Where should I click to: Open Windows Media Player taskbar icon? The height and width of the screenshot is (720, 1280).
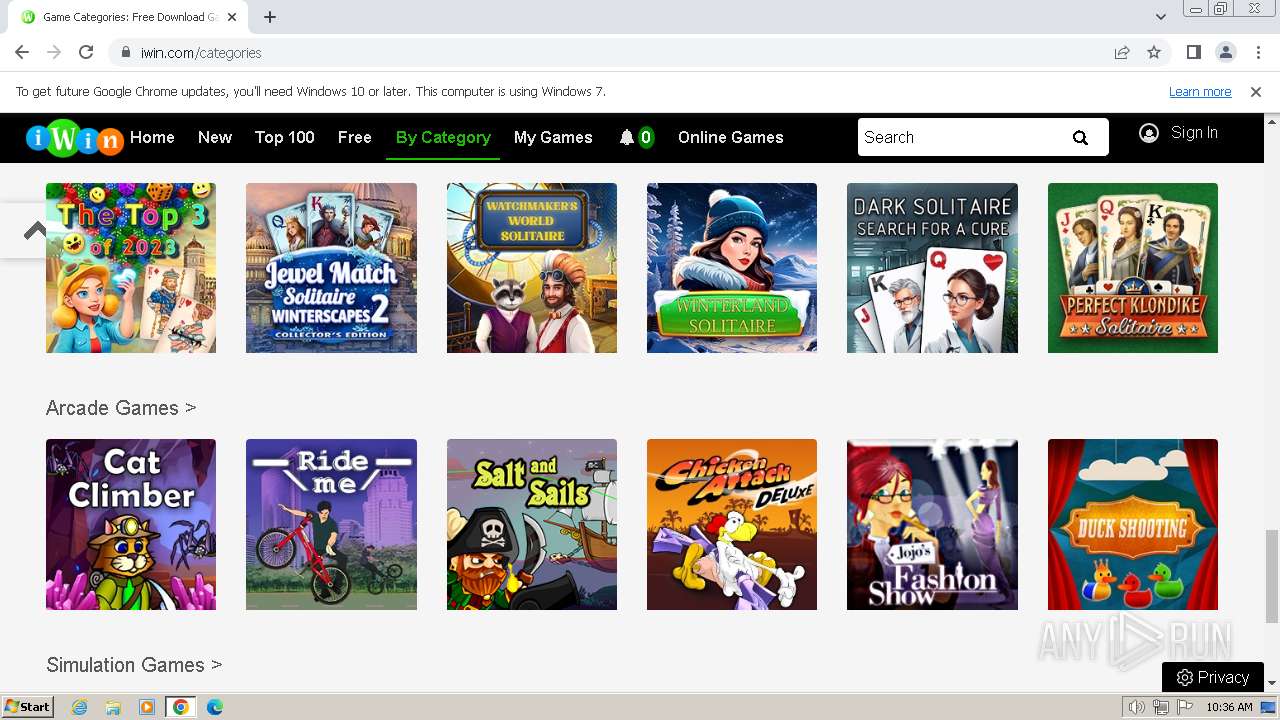point(147,707)
